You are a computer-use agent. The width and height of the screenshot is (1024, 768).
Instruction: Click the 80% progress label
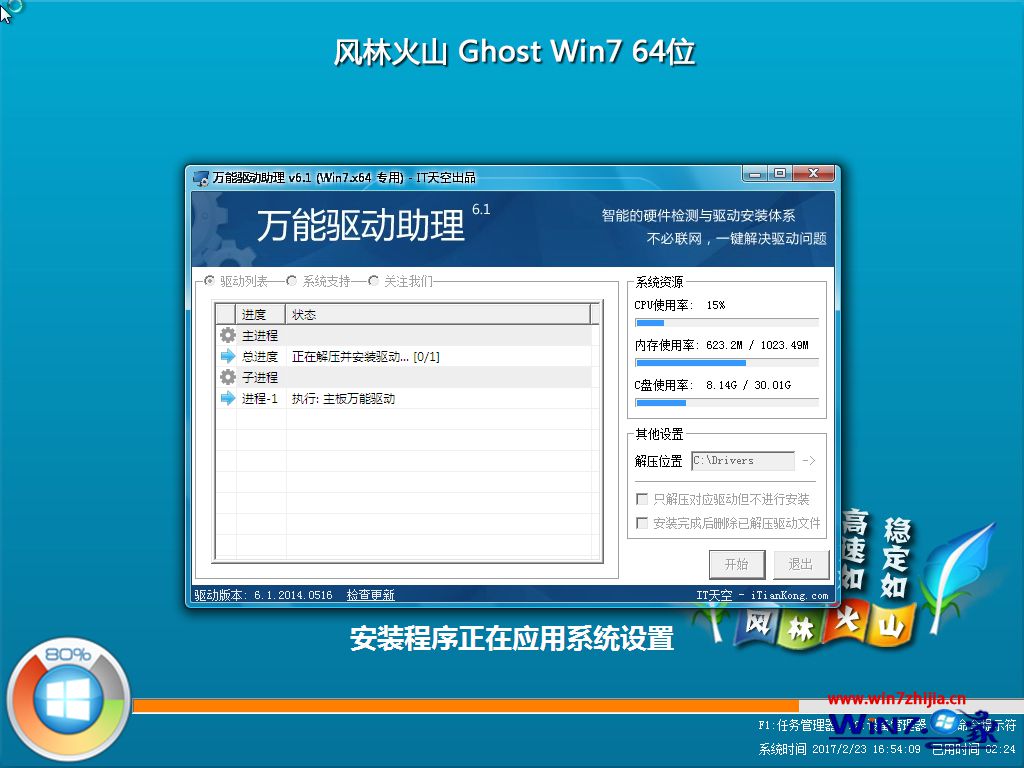point(68,654)
